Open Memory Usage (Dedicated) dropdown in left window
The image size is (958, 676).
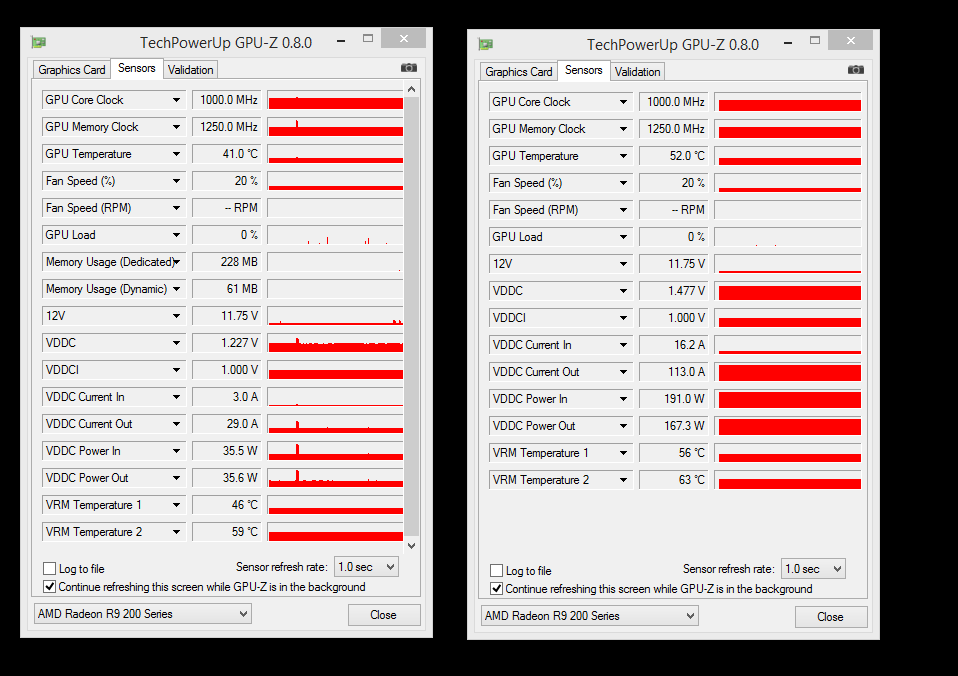click(177, 262)
